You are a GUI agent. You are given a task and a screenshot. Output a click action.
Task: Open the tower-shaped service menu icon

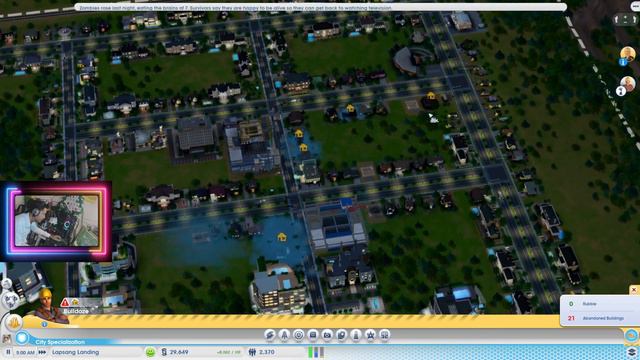[x=356, y=335]
